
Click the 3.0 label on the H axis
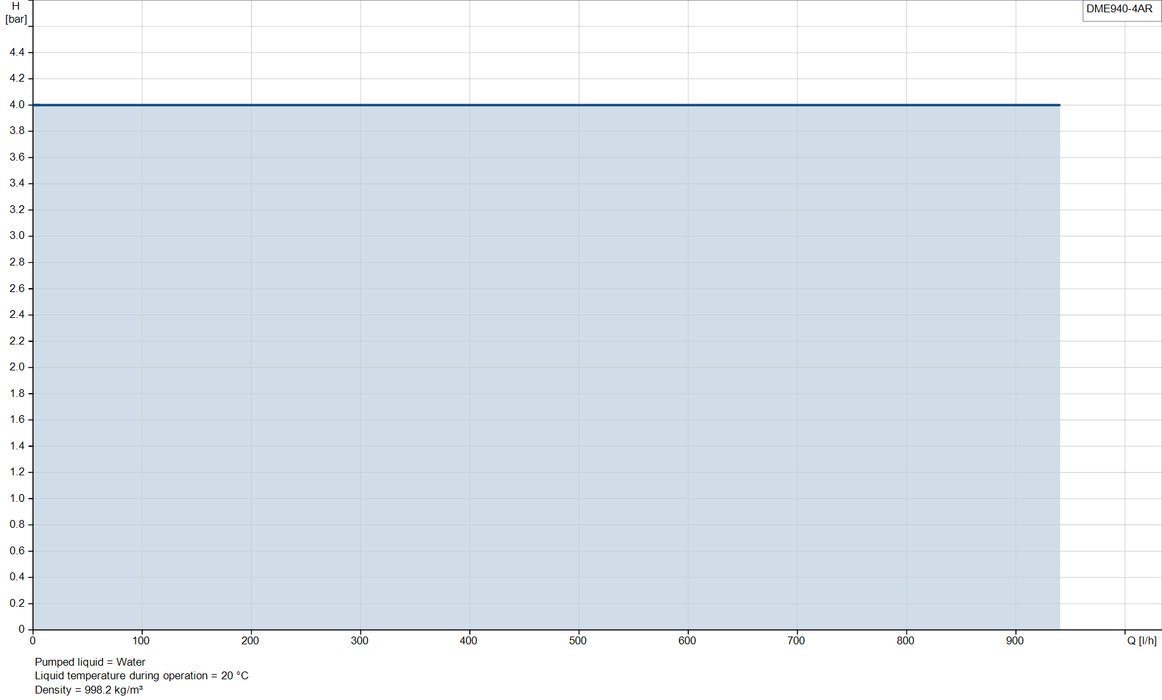[17, 236]
